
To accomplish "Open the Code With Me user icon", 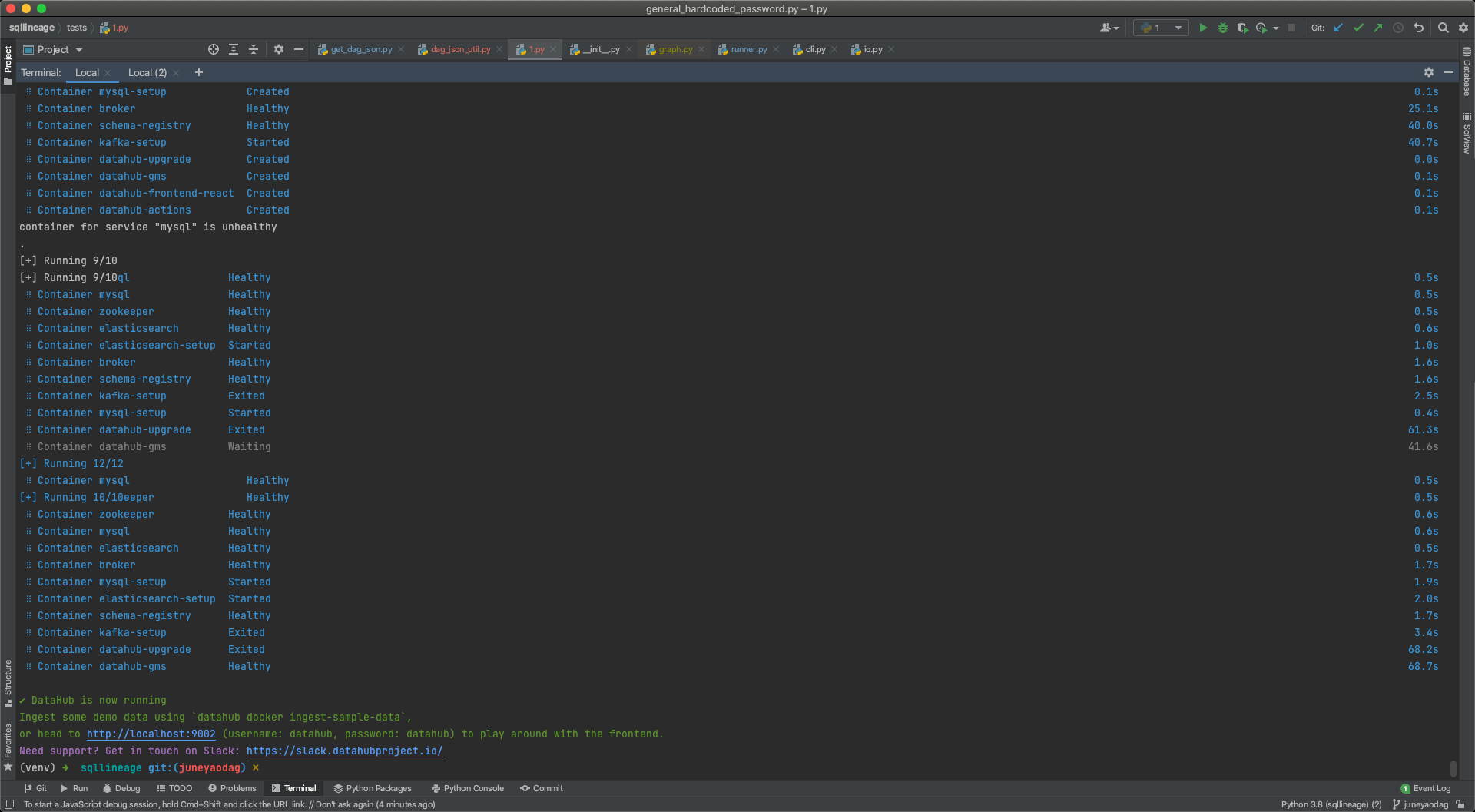I will click(x=1109, y=28).
